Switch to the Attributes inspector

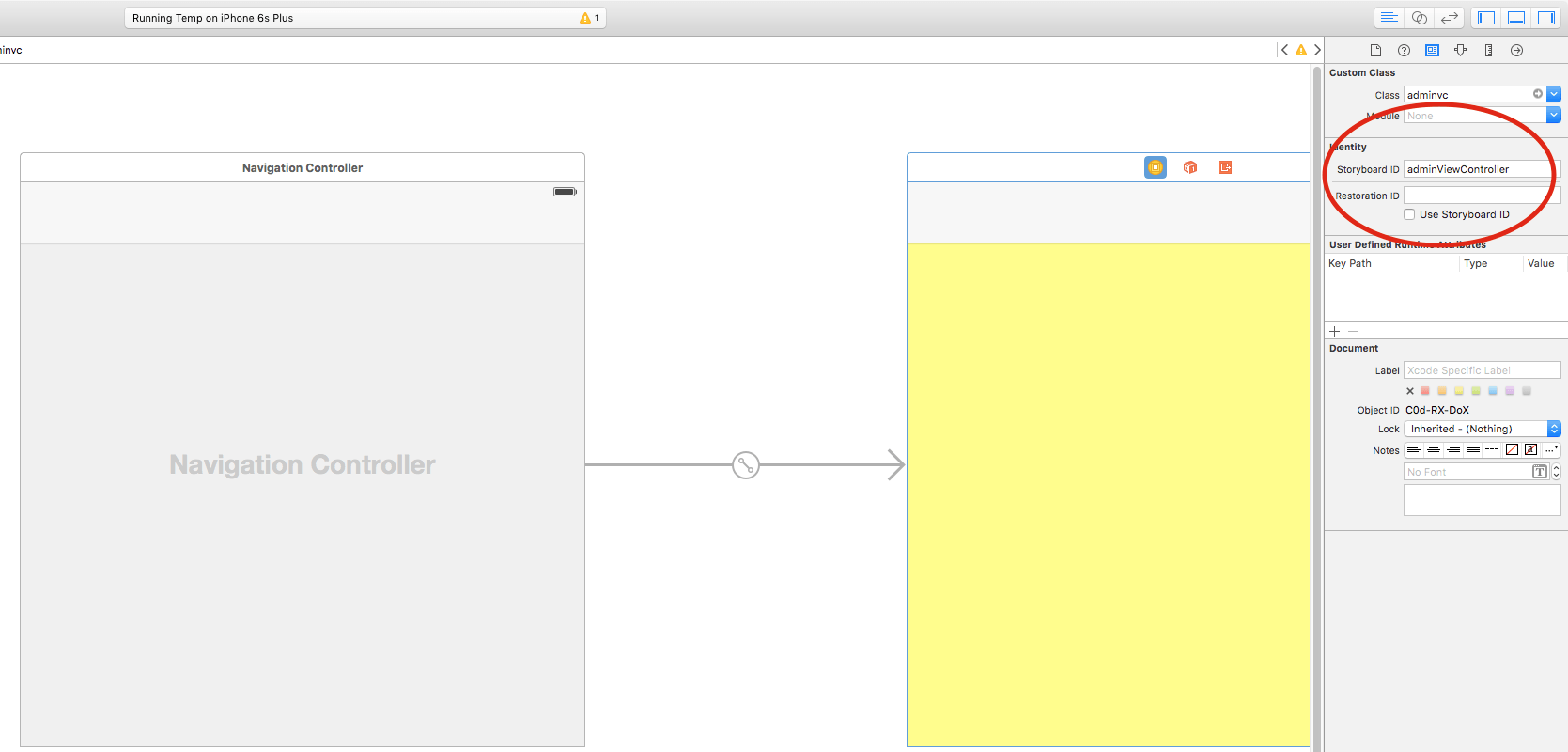coord(1460,51)
